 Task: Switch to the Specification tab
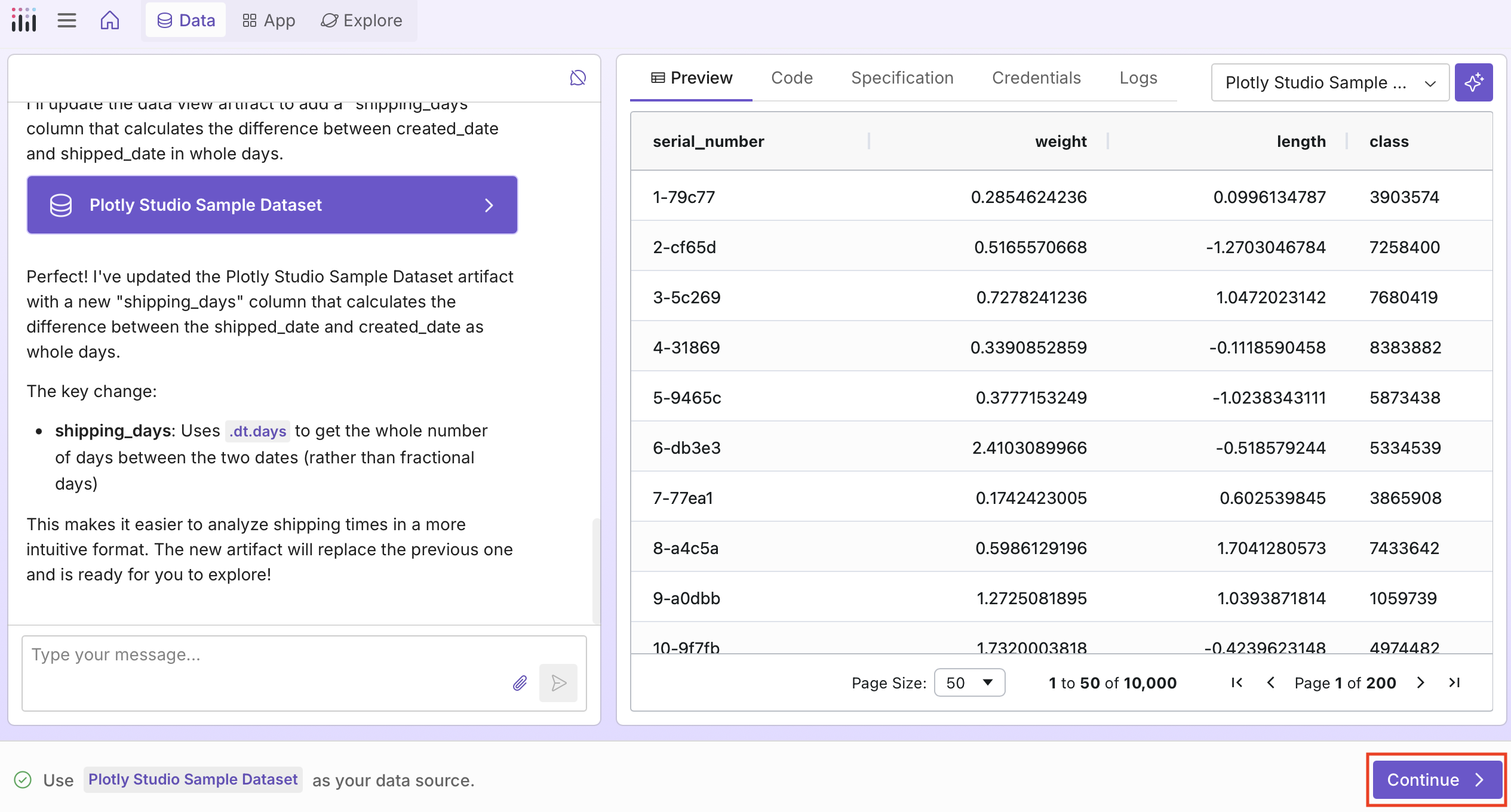(901, 77)
